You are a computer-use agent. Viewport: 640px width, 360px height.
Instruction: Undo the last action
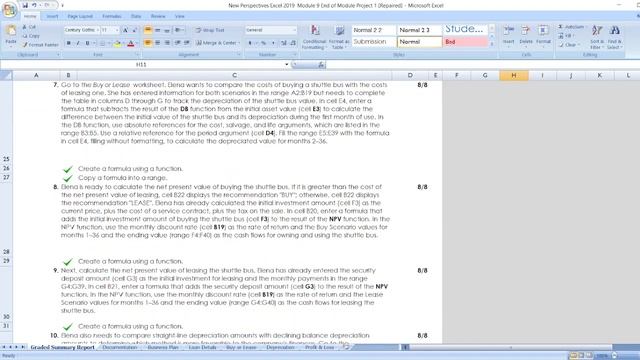34,5
